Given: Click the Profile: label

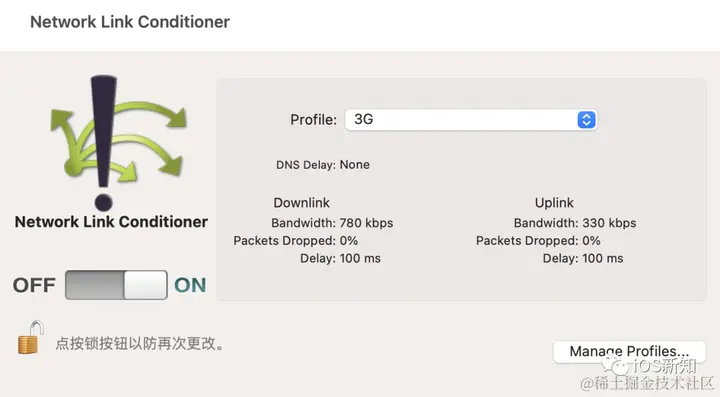Looking at the screenshot, I should 313,120.
